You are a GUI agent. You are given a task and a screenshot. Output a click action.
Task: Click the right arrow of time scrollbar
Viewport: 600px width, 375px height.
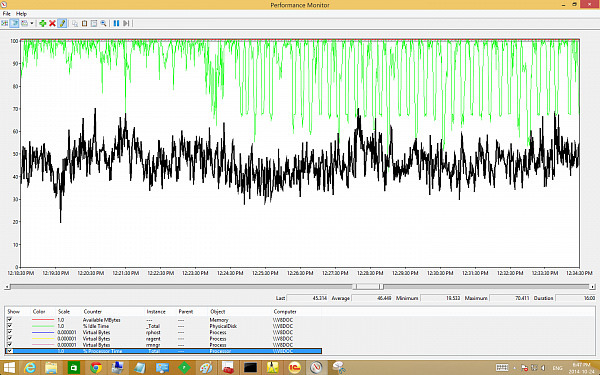click(592, 286)
